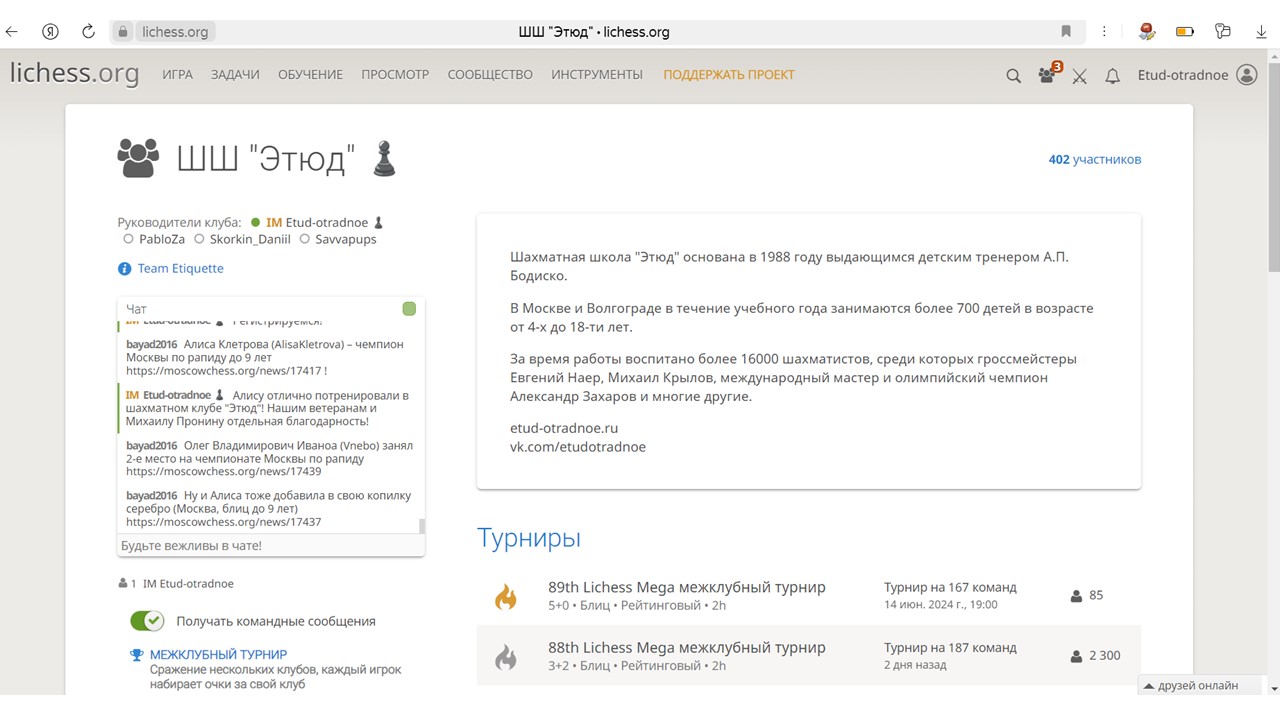This screenshot has width=1280, height=720.
Task: Open browser downloads arrow icon
Action: [1261, 32]
